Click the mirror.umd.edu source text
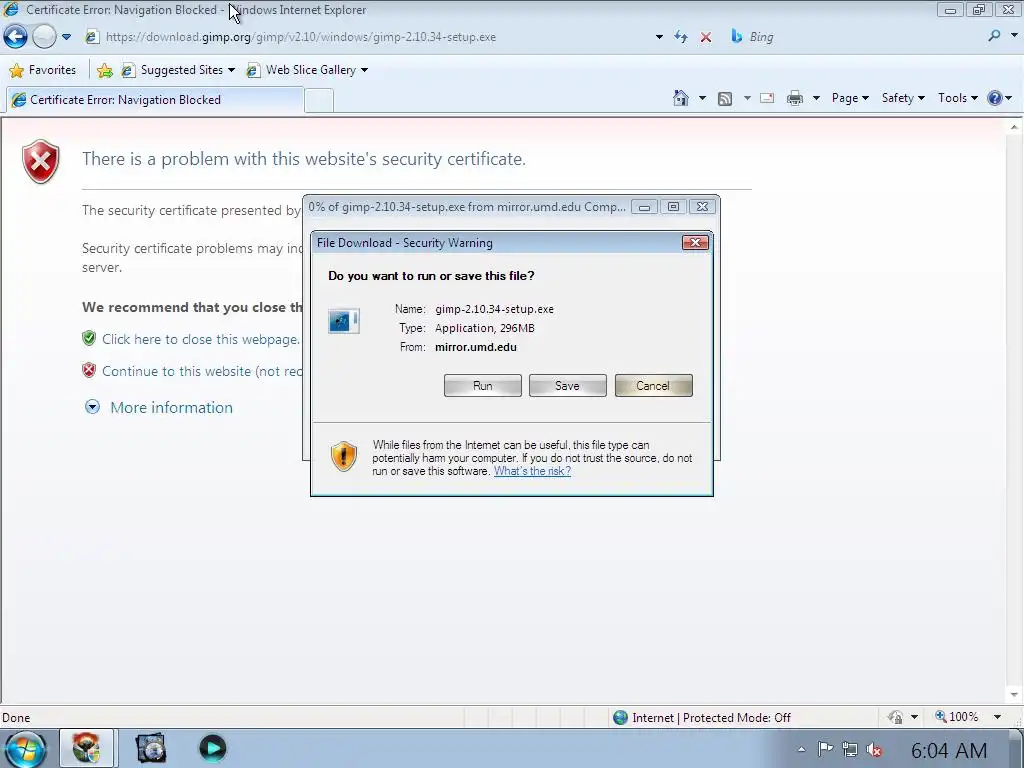The height and width of the screenshot is (768, 1024). 475,347
